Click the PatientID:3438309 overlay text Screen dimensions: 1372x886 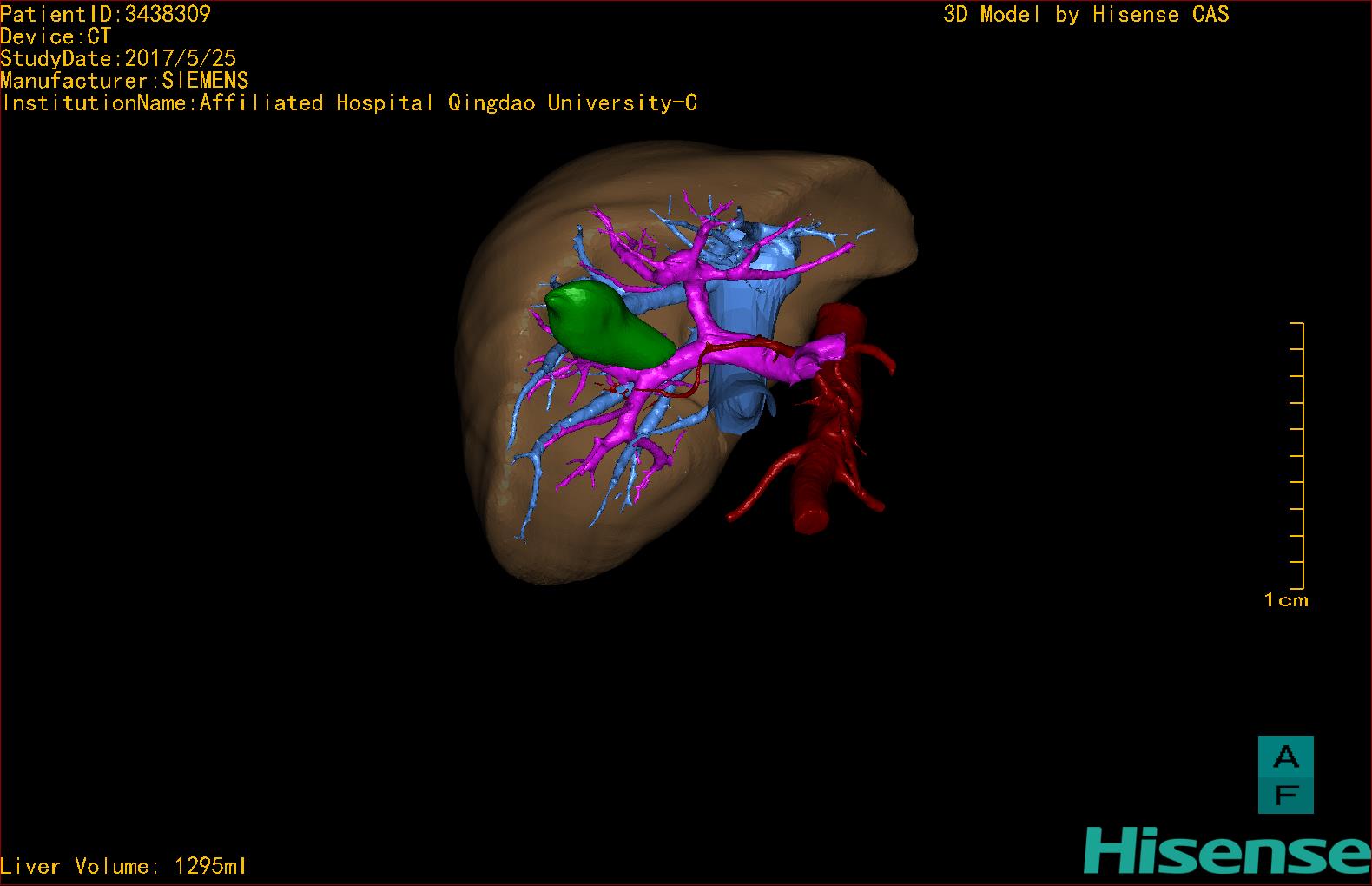pos(105,14)
